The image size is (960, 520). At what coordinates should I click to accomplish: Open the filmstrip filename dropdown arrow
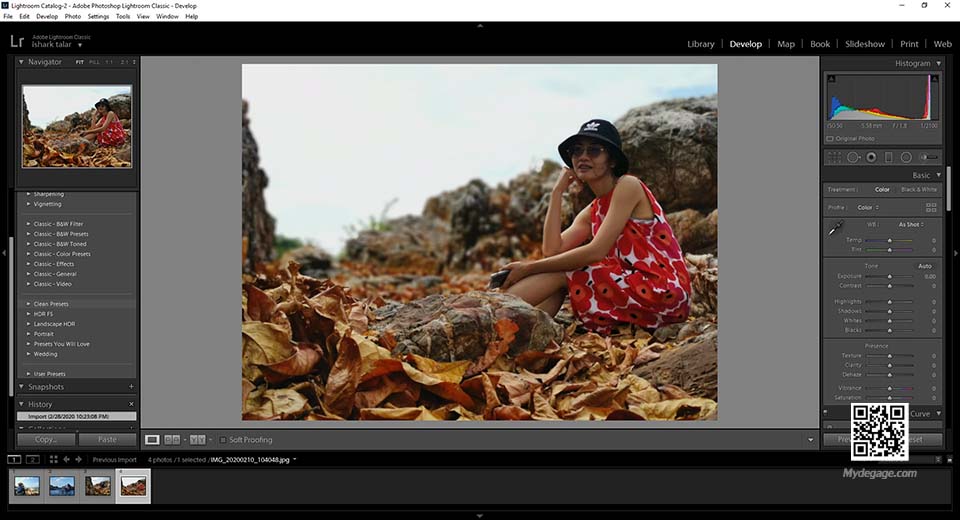[294, 459]
